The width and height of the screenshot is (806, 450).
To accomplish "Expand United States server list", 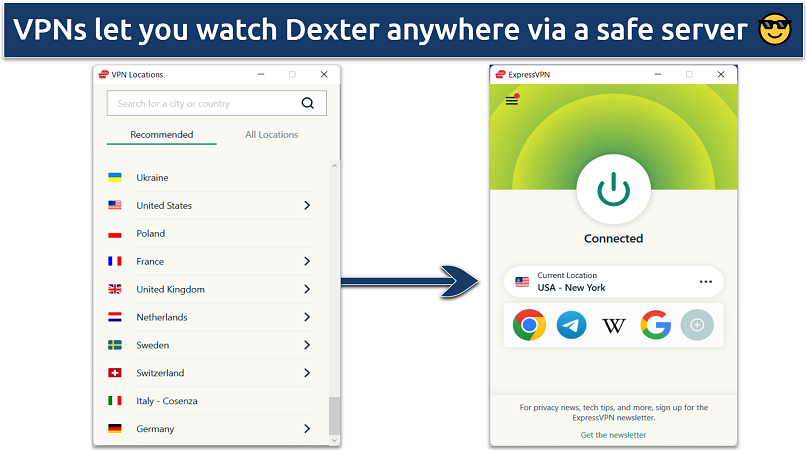I will [x=307, y=205].
